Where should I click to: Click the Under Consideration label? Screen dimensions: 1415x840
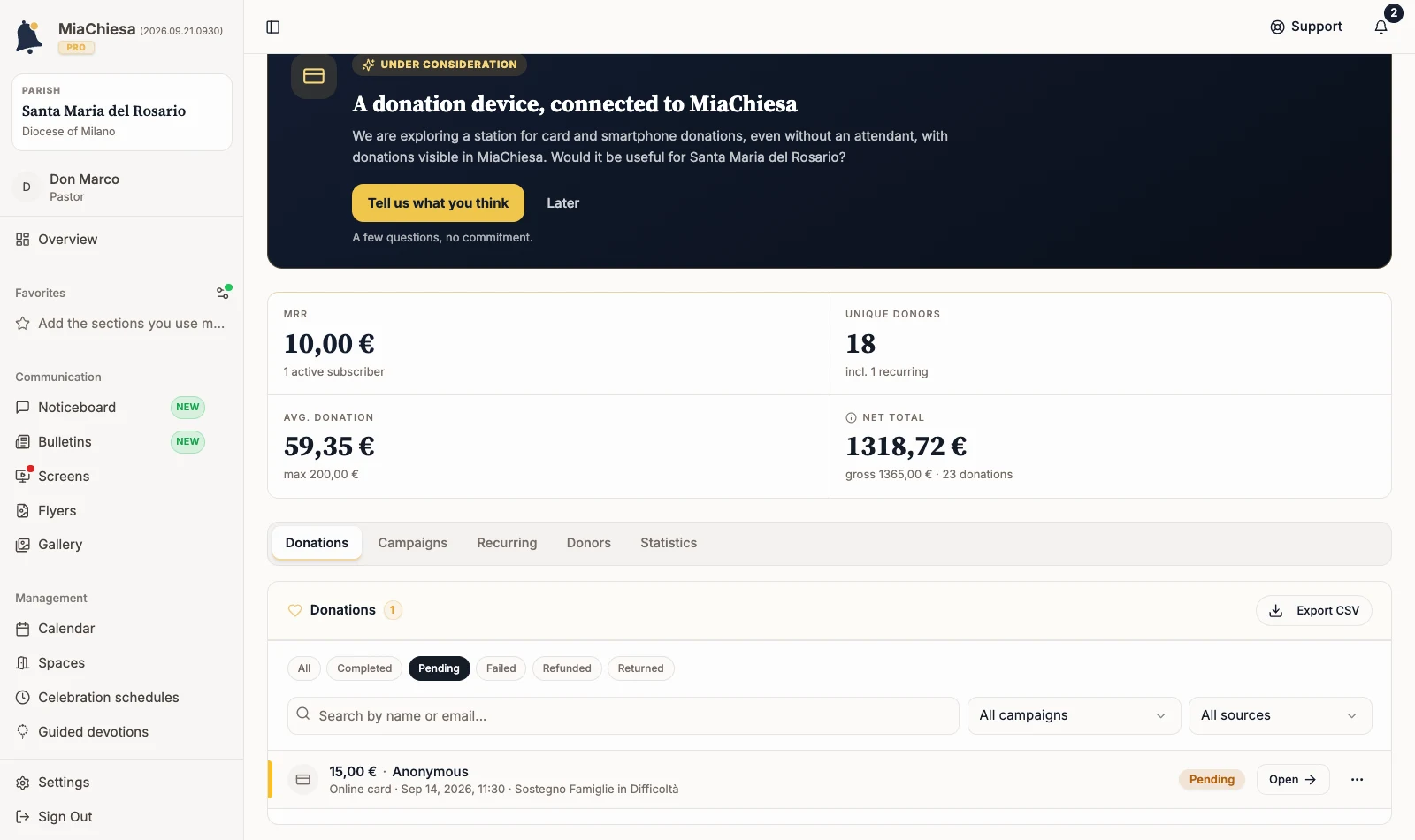click(x=440, y=65)
